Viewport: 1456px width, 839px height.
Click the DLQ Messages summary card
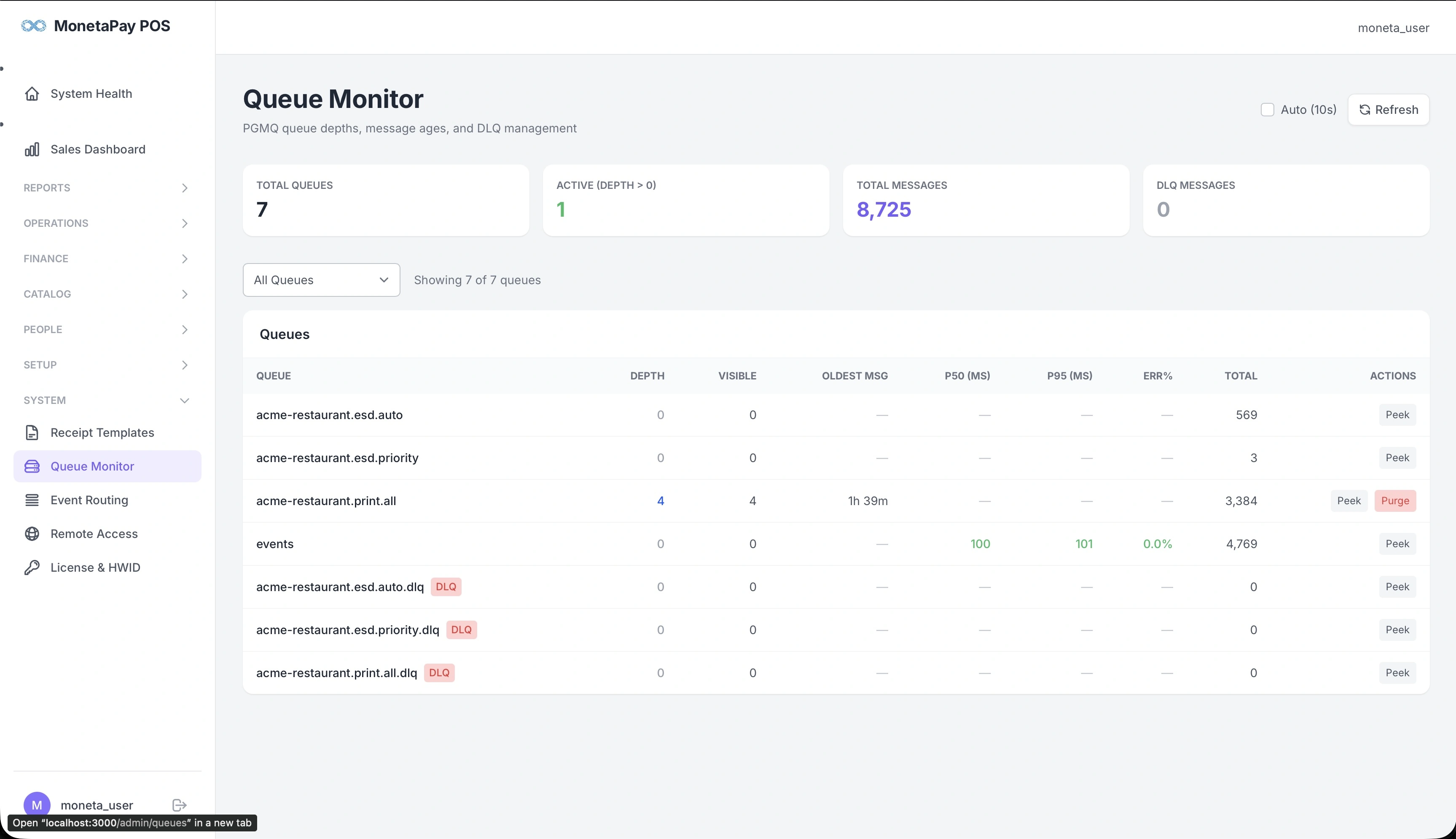pyautogui.click(x=1286, y=201)
